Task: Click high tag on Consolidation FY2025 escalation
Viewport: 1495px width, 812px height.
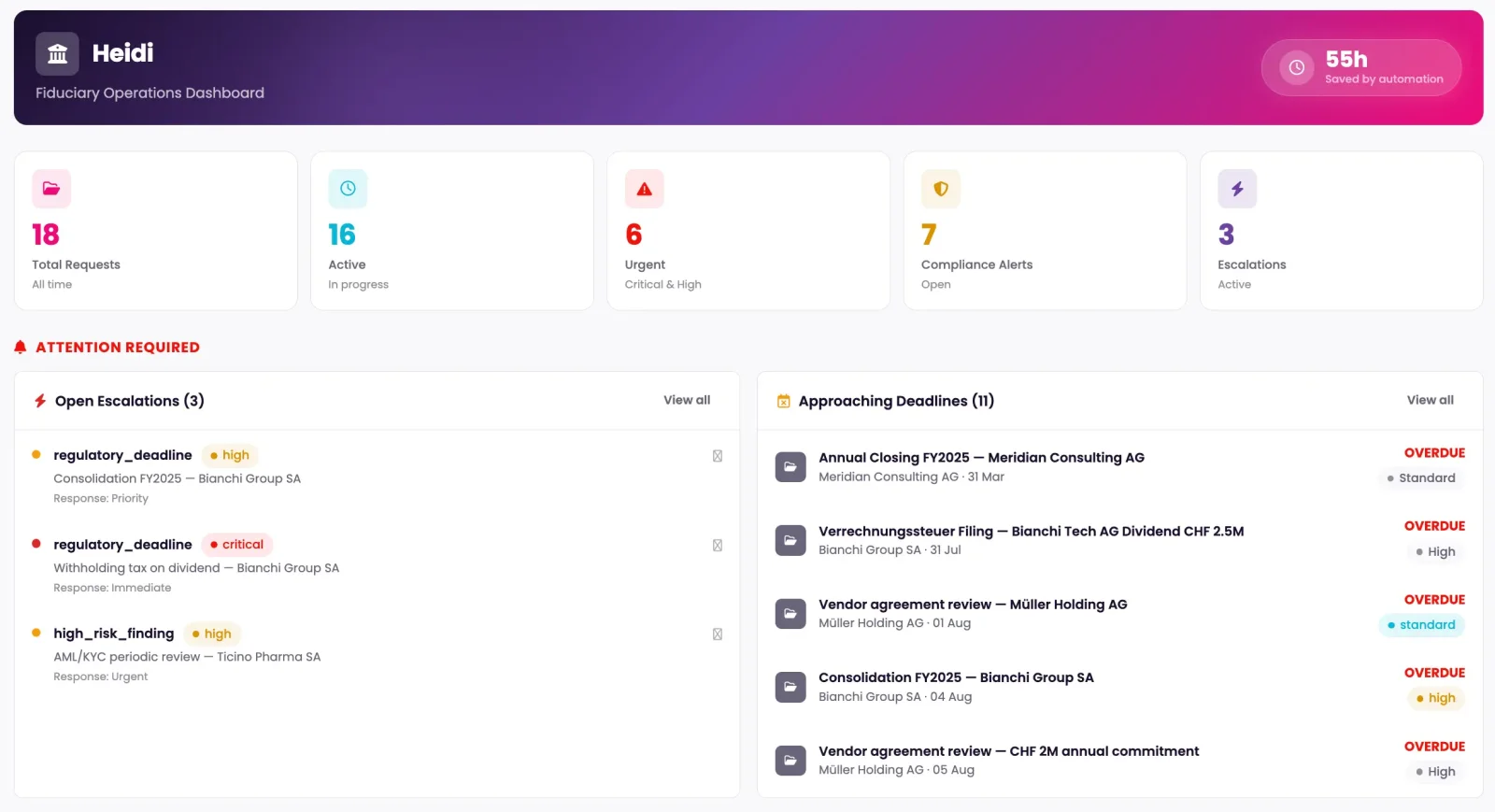Action: click(x=230, y=455)
